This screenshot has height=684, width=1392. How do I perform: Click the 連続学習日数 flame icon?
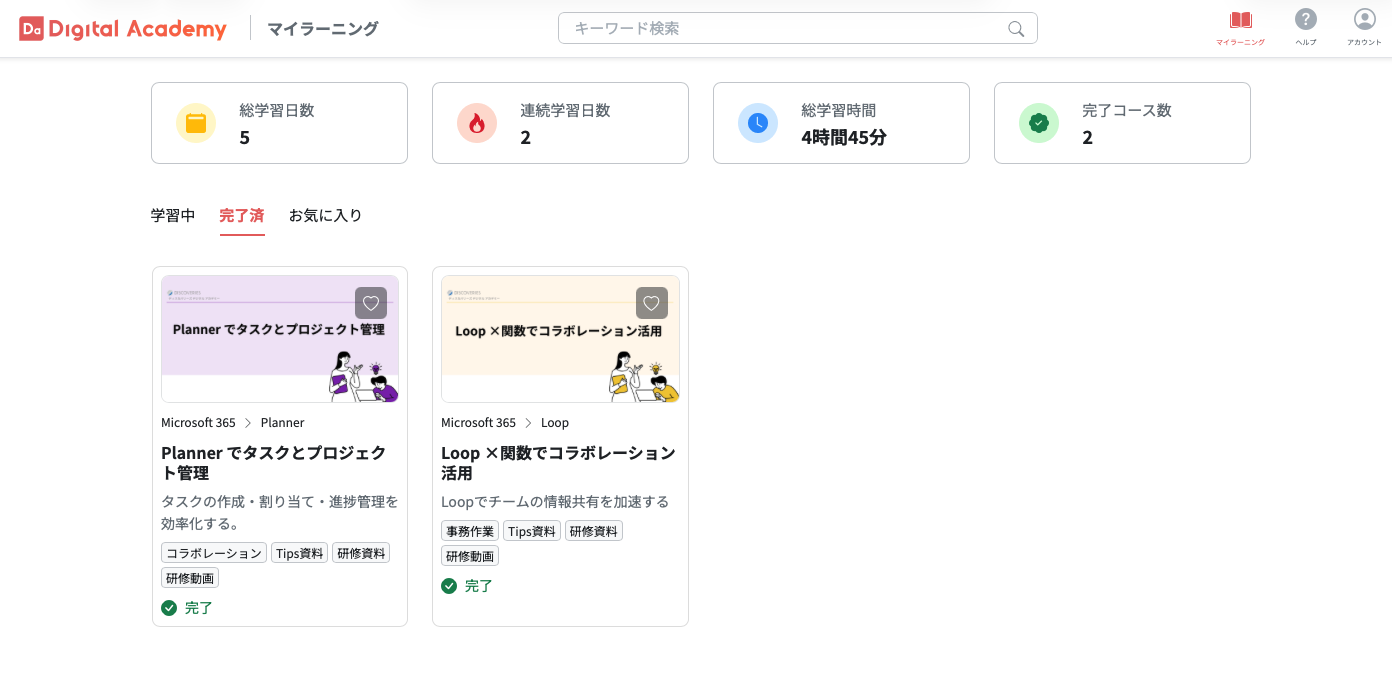coord(477,123)
